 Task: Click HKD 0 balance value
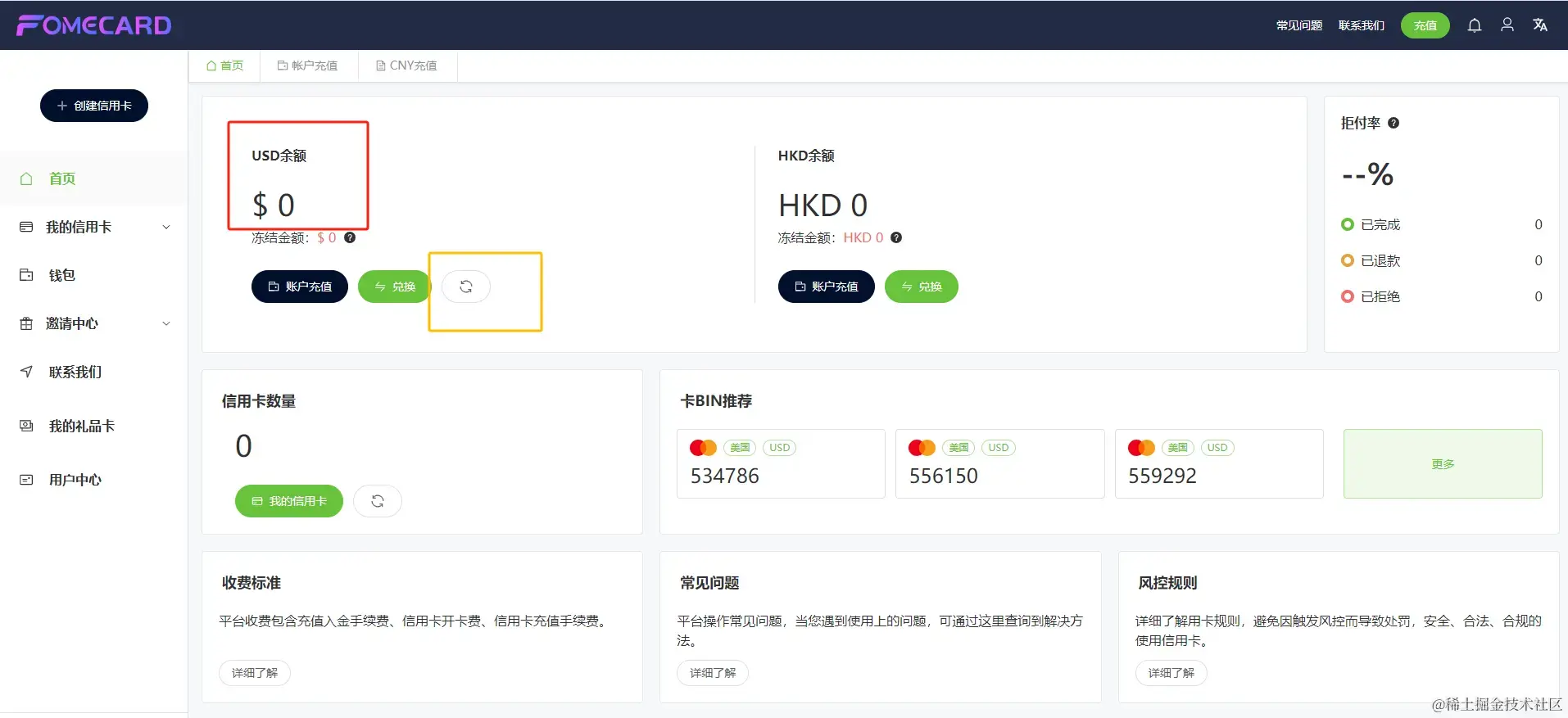point(823,205)
